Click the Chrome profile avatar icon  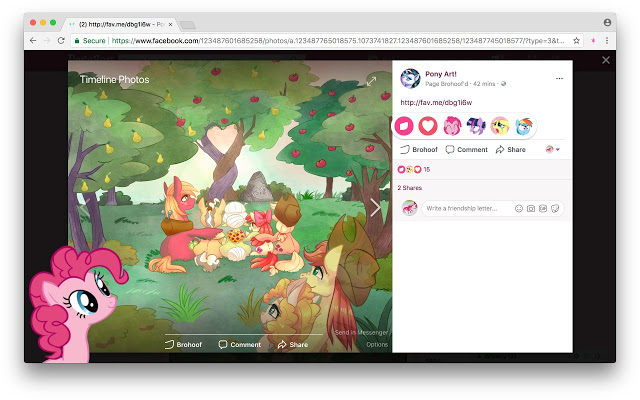607,22
